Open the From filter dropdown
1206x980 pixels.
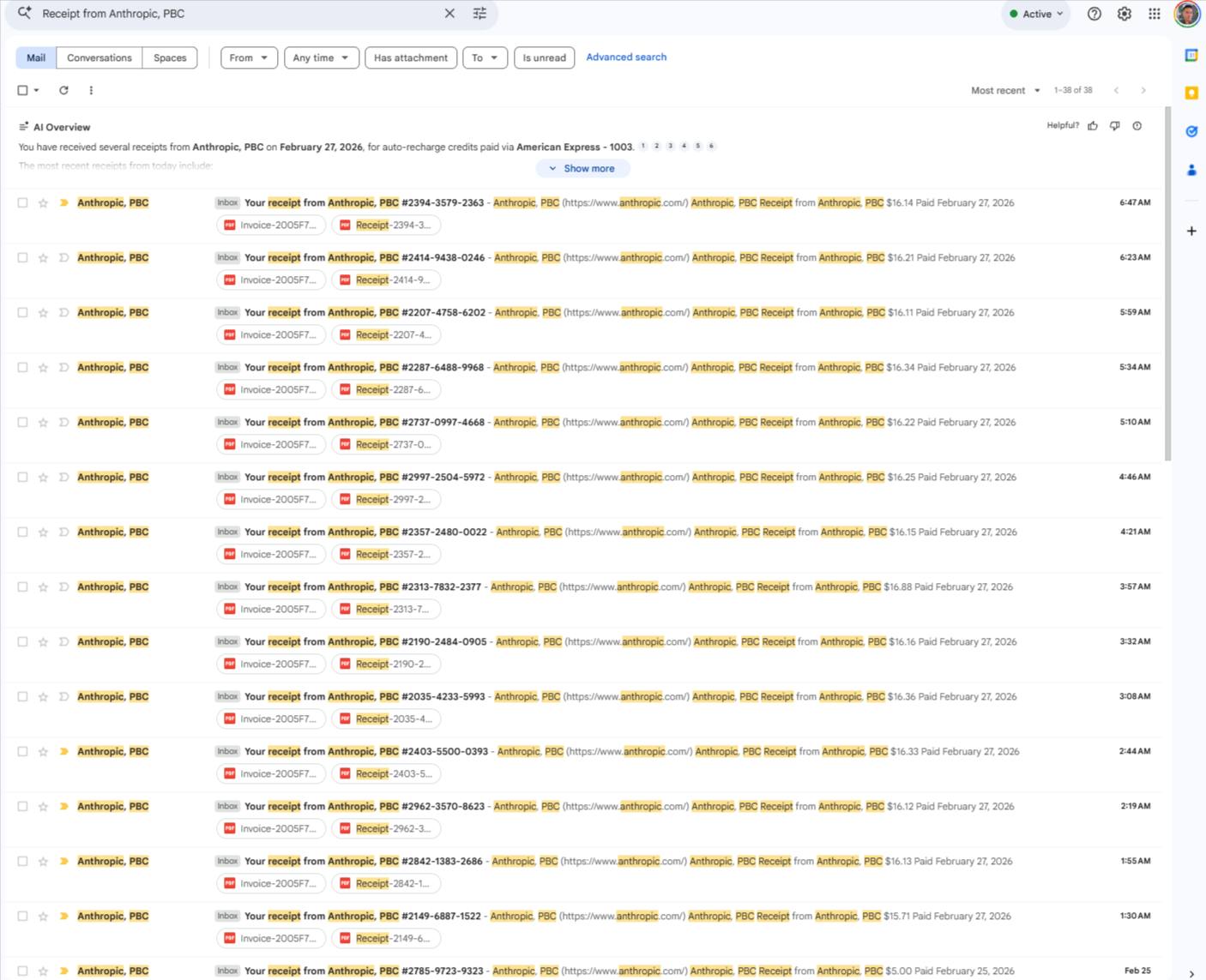[x=249, y=57]
